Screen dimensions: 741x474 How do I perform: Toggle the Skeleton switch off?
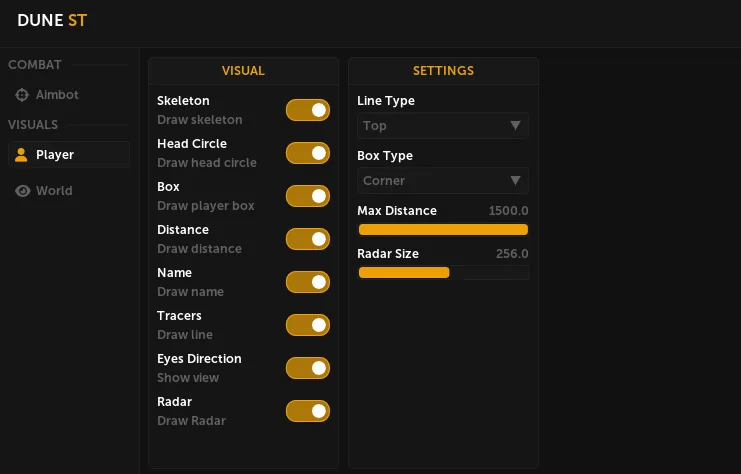[308, 110]
